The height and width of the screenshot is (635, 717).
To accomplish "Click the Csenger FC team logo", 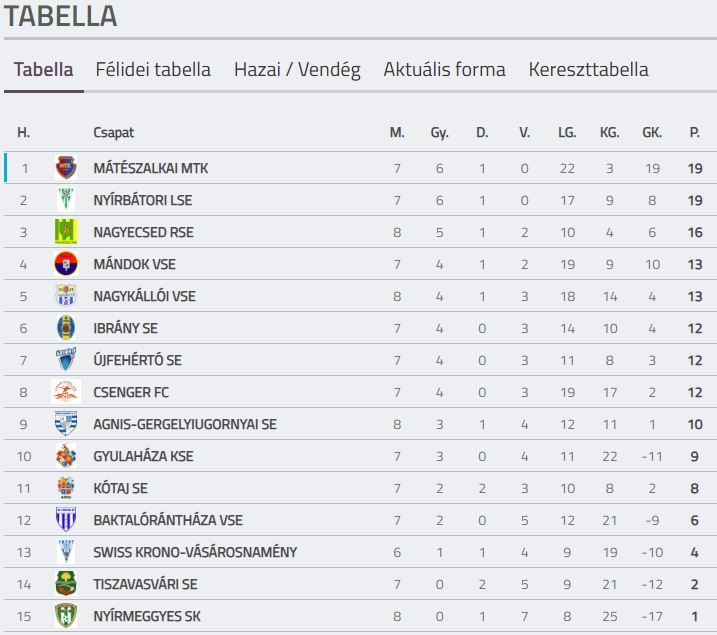I will click(x=66, y=392).
